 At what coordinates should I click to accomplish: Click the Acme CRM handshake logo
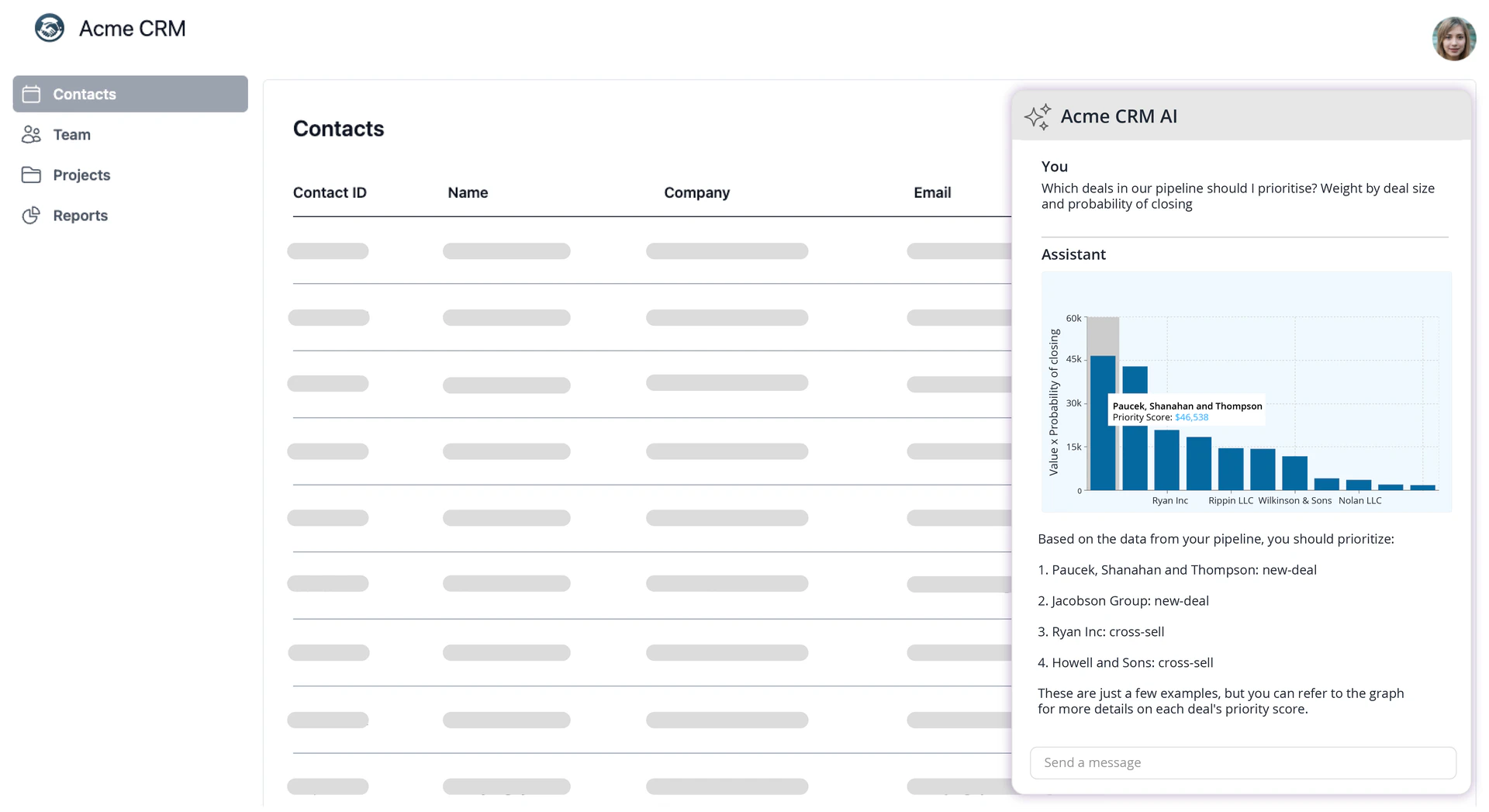[x=49, y=28]
